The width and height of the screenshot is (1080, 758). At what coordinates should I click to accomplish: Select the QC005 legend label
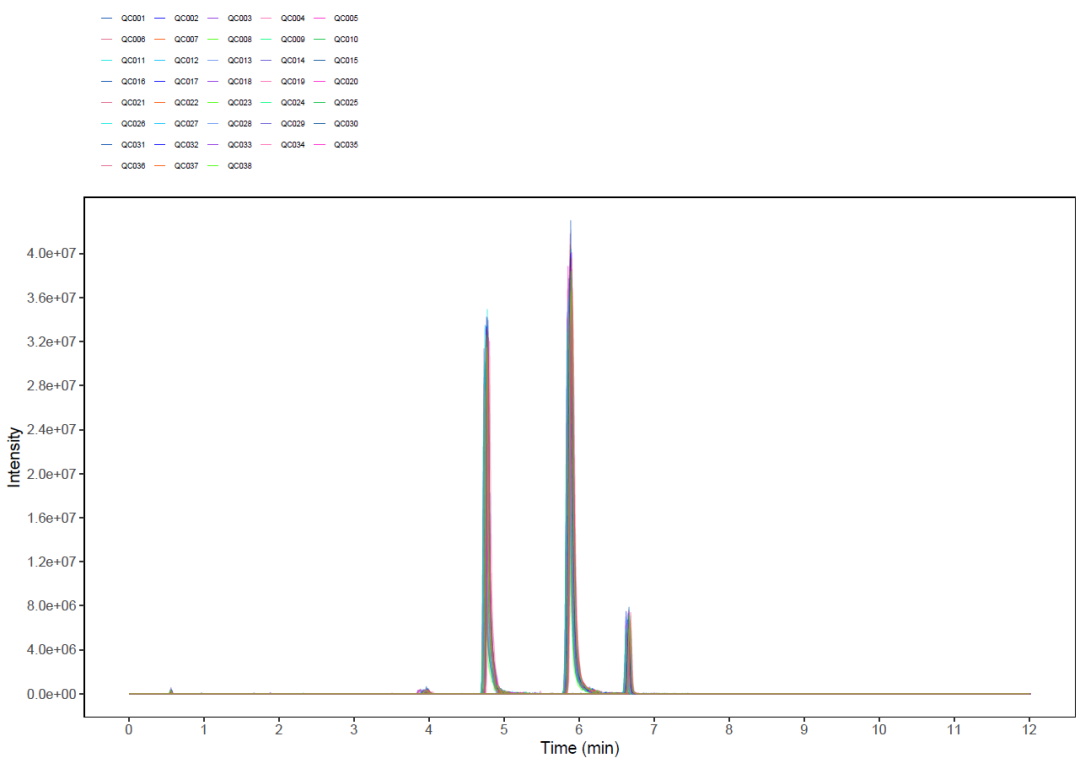pos(346,18)
